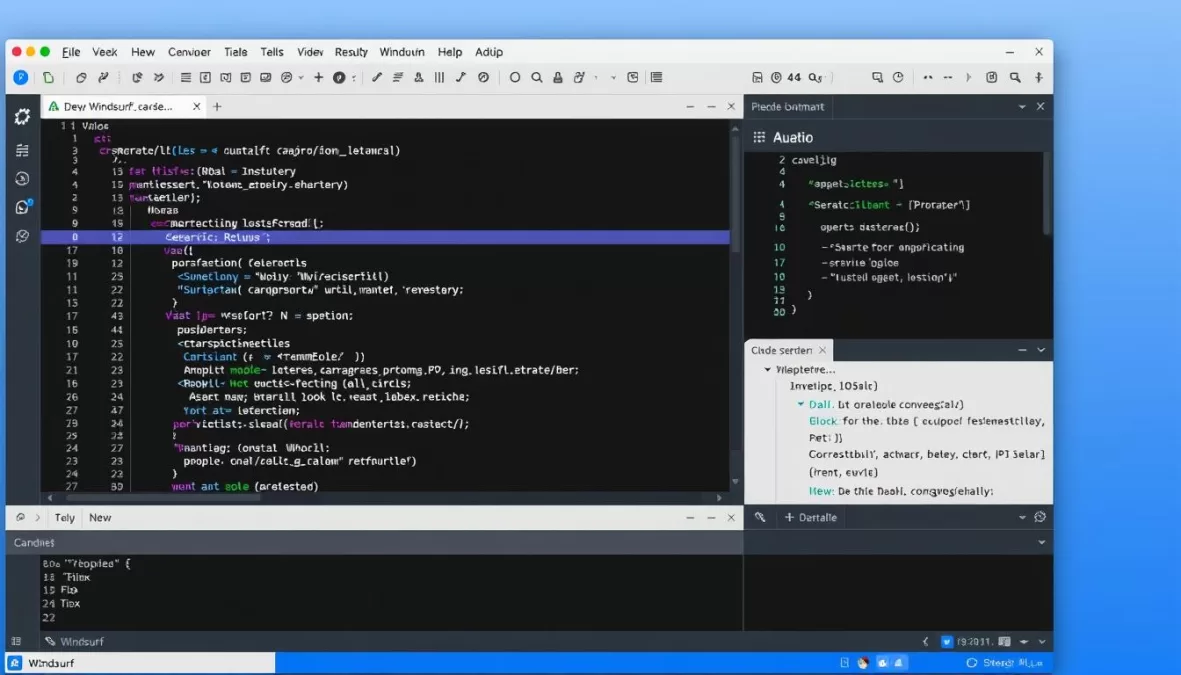This screenshot has height=675, width=1181.
Task: Open Settings gear in the left activity bar
Action: coord(22,117)
